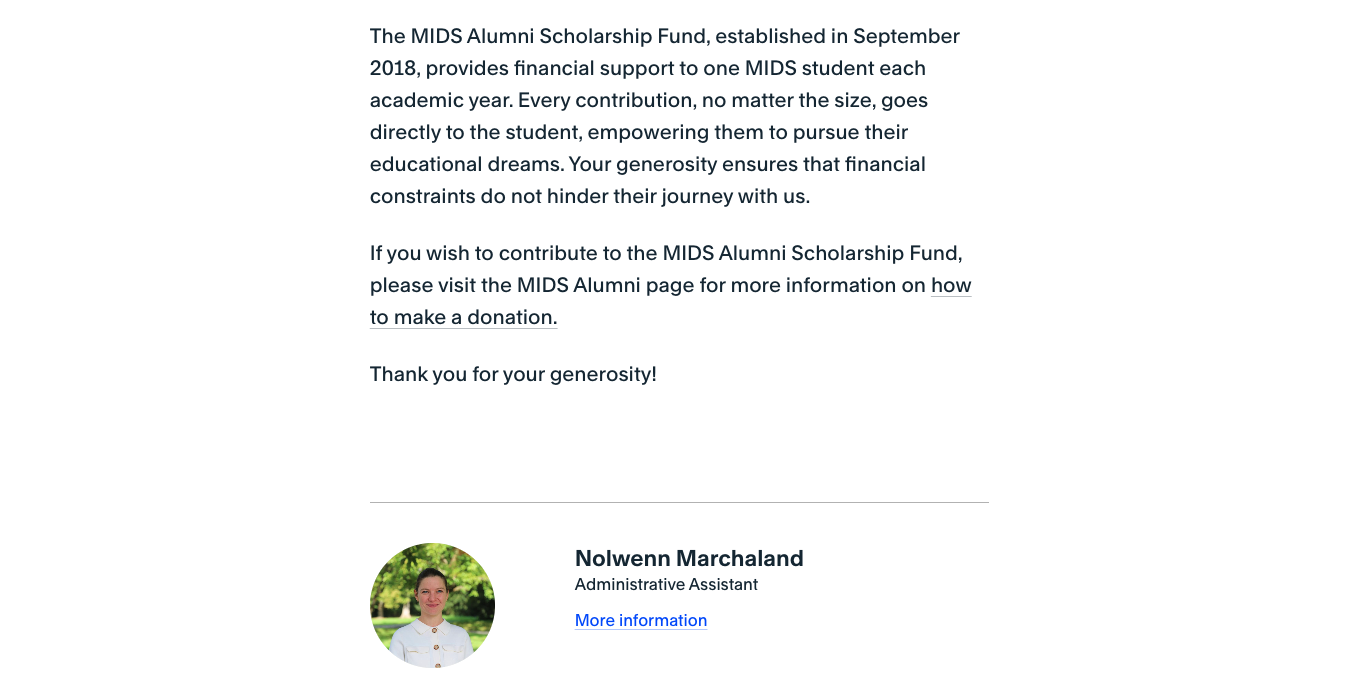Open the 'More information' link
Viewport: 1359px width, 700px height.
click(641, 620)
